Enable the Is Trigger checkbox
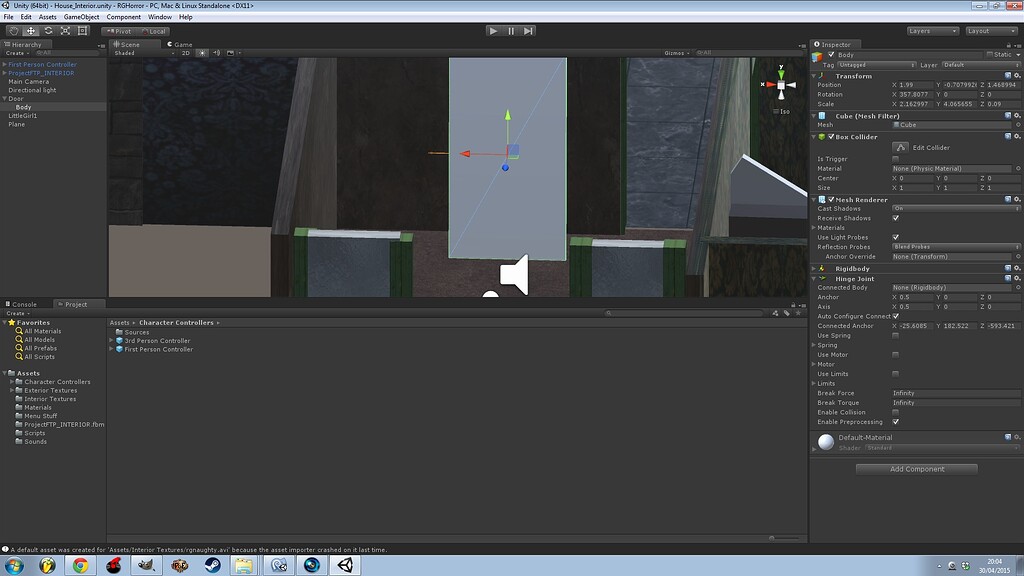This screenshot has width=1024, height=576. [895, 158]
